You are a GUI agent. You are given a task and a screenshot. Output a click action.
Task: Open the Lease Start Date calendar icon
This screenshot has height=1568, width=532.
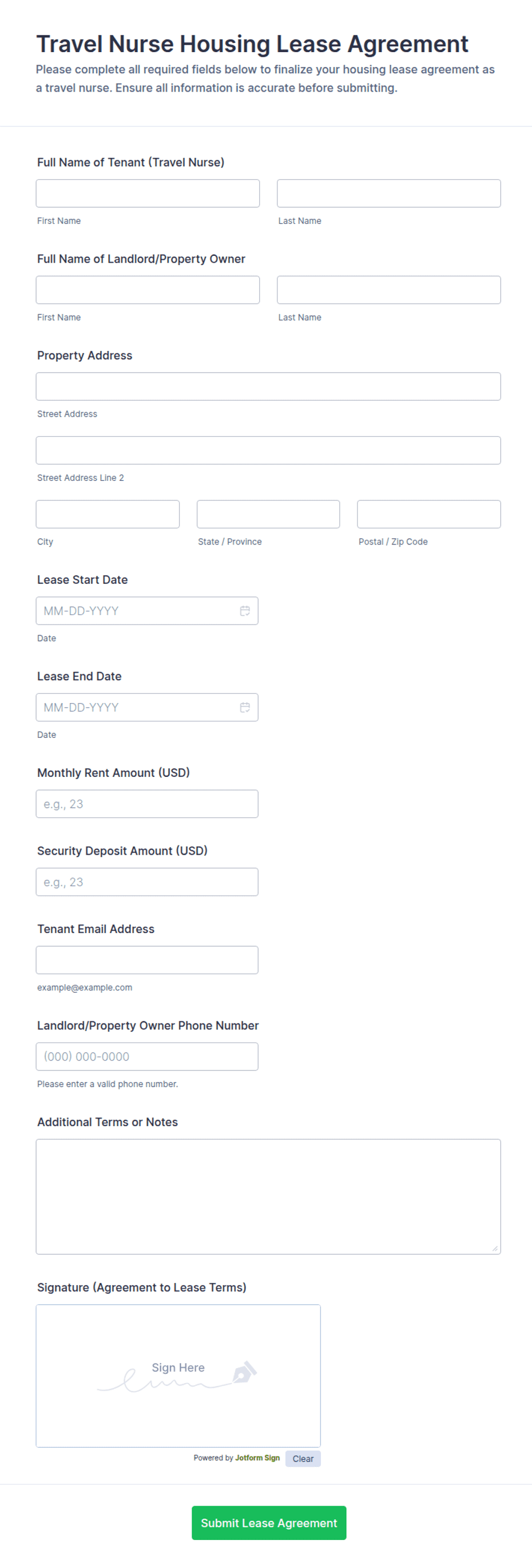pos(245,610)
